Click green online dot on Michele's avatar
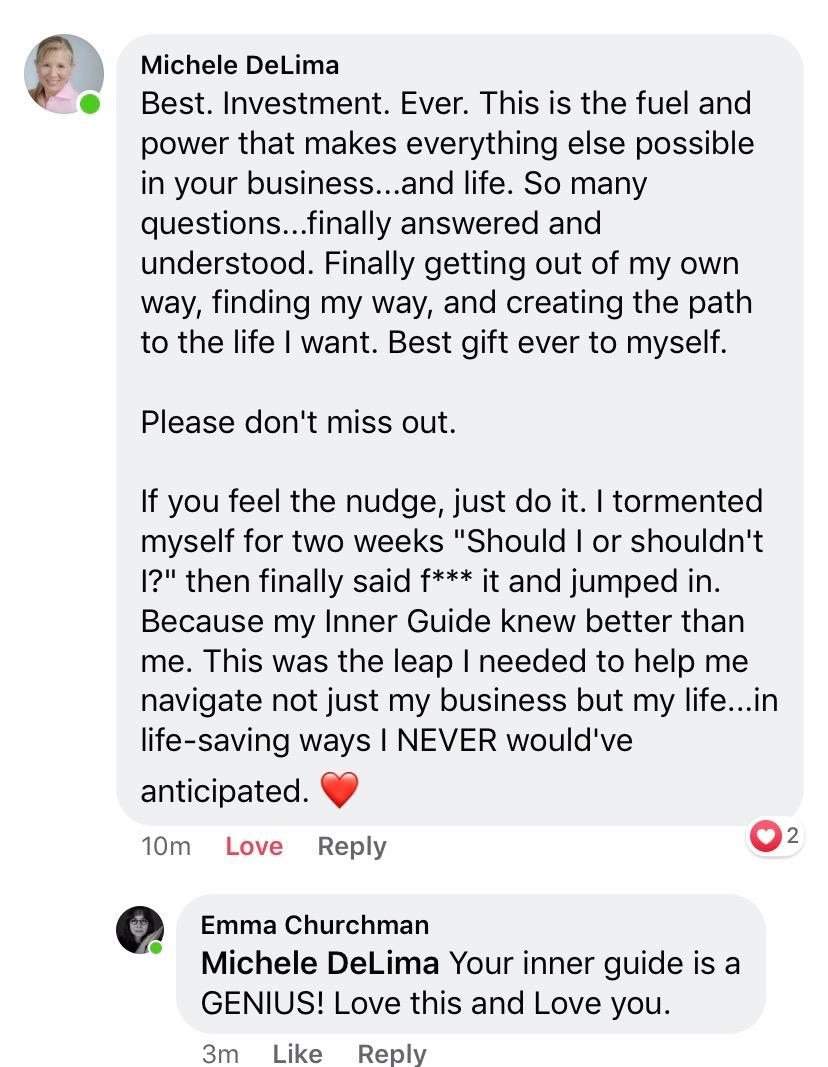Image resolution: width=828 pixels, height=1067 pixels. pos(90,103)
